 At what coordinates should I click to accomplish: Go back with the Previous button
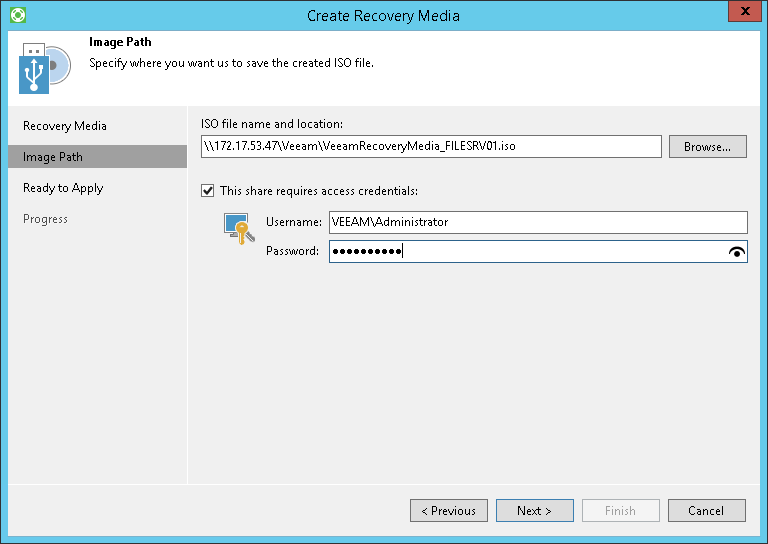[x=449, y=511]
